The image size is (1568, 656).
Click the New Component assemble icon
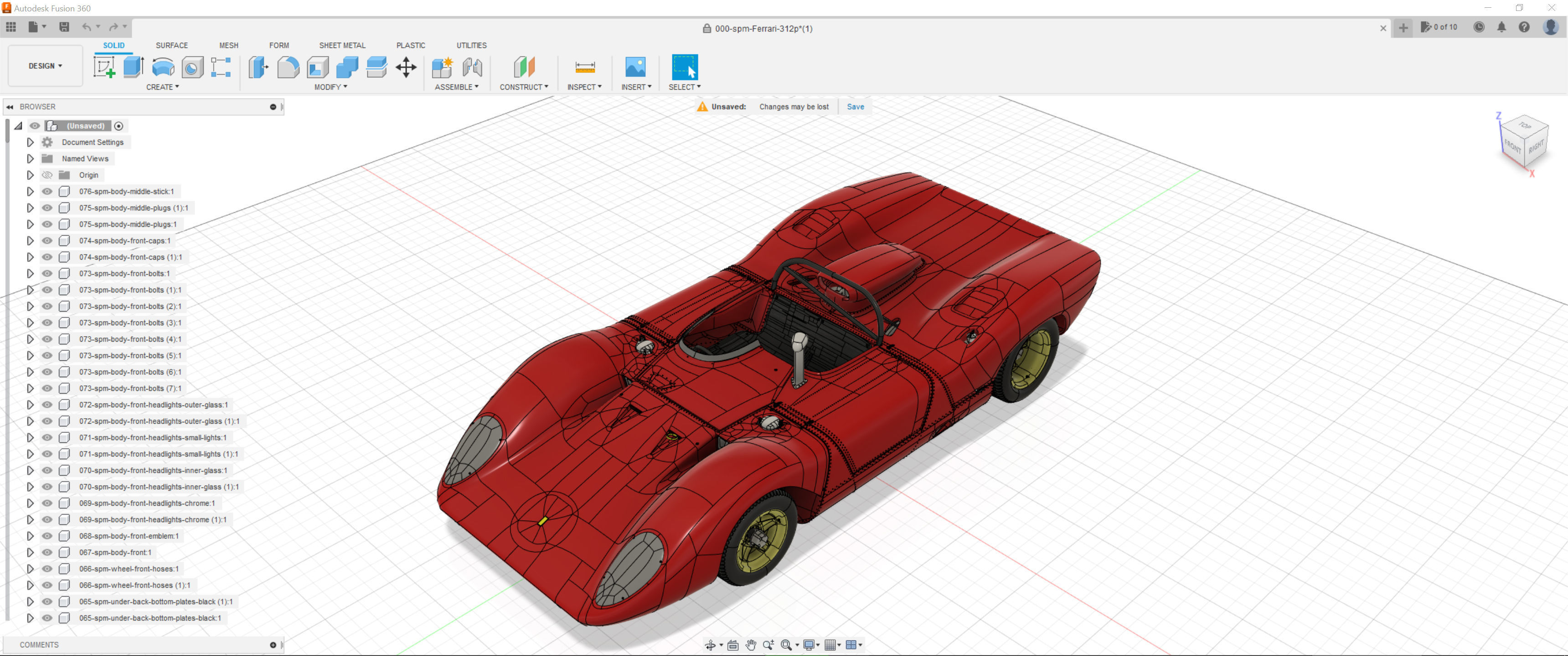(442, 67)
